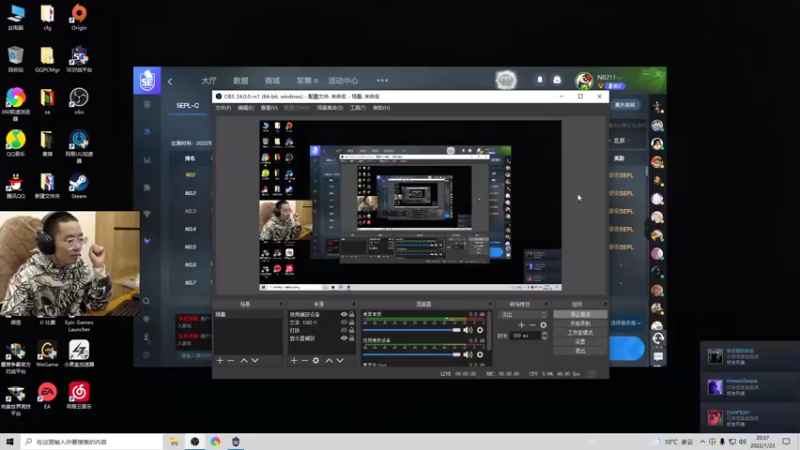Show hidden system tray icons chevron
This screenshot has width=800, height=450.
(702, 442)
